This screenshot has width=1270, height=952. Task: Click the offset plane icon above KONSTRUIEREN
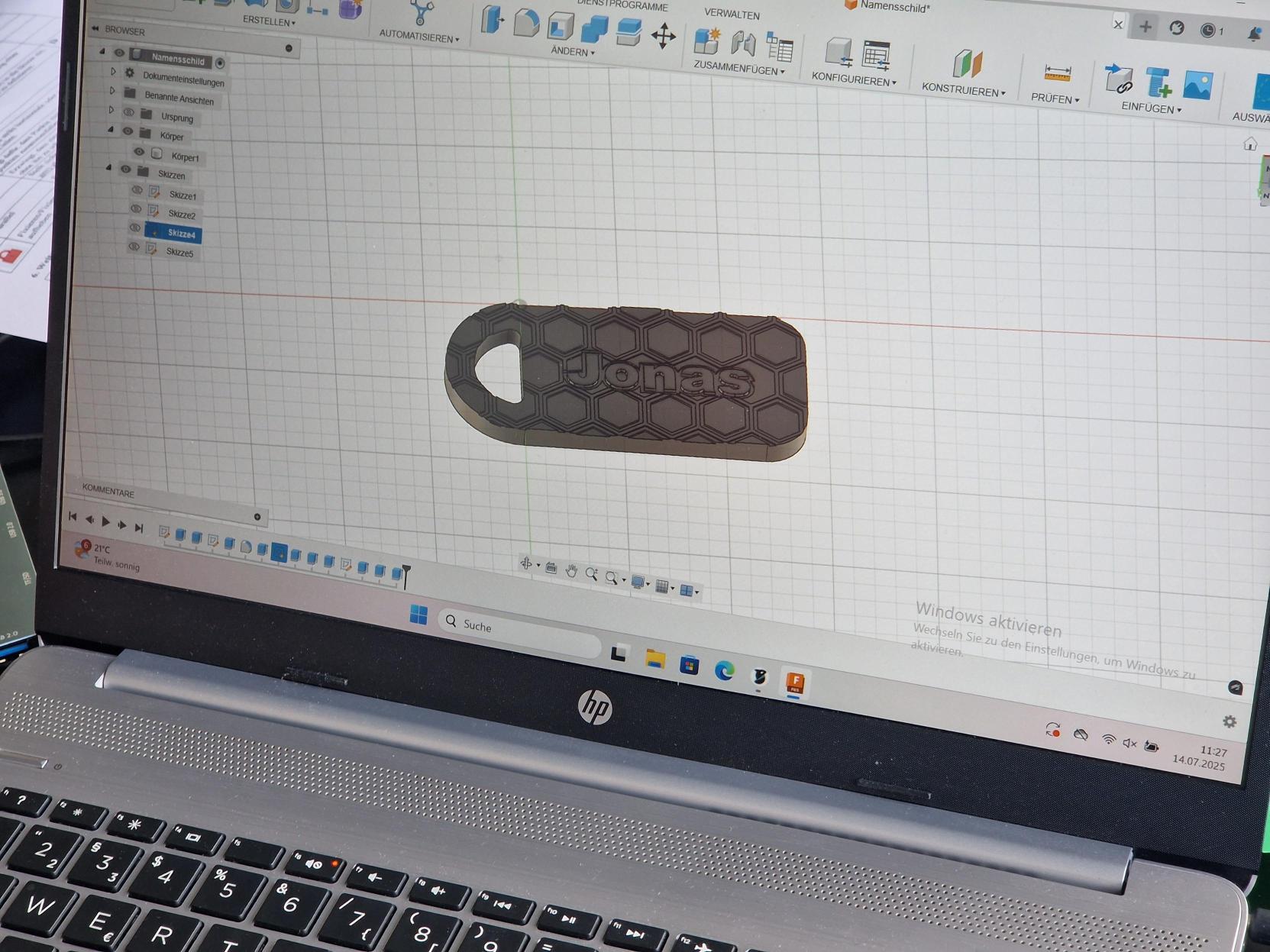[x=966, y=63]
